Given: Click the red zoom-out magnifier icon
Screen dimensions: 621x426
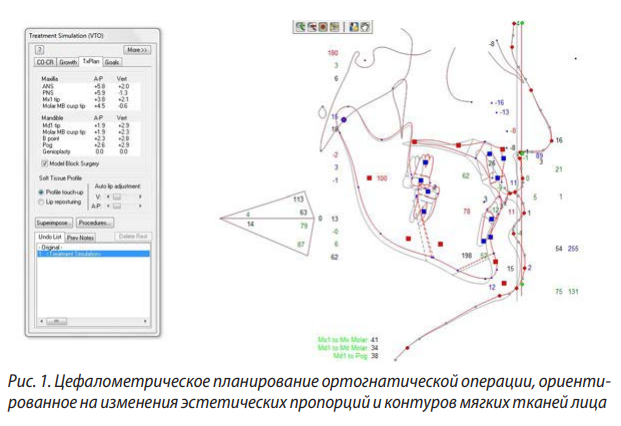Looking at the screenshot, I should 312,27.
